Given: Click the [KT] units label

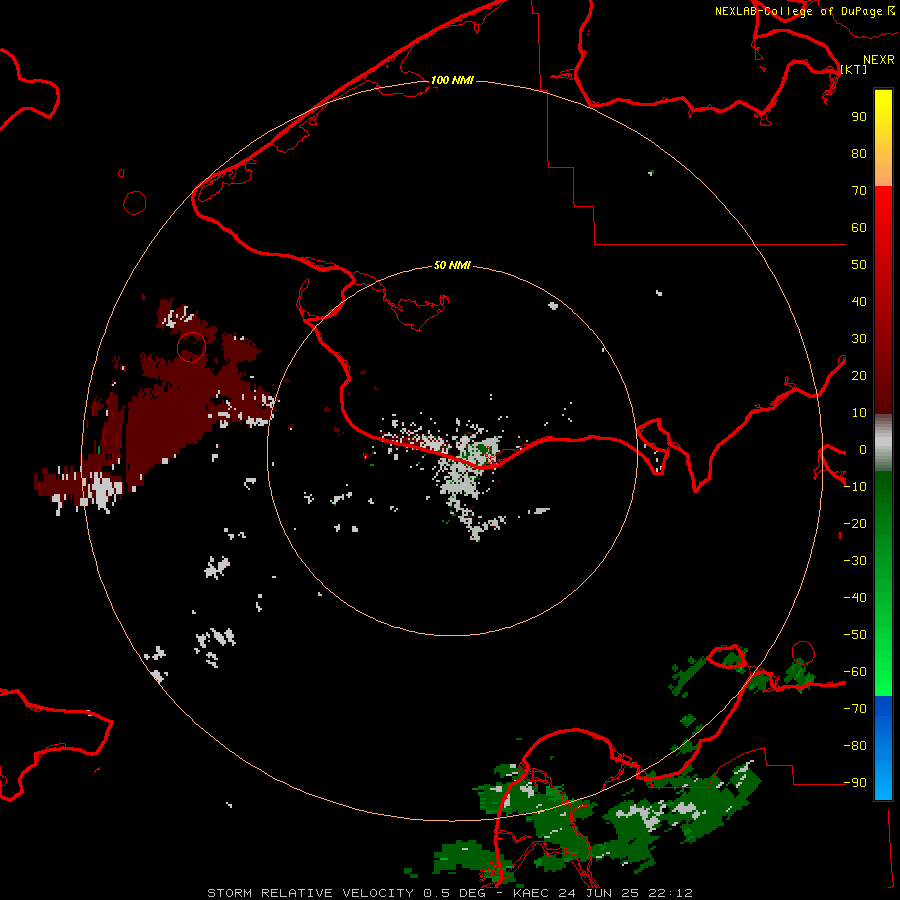Looking at the screenshot, I should point(854,69).
